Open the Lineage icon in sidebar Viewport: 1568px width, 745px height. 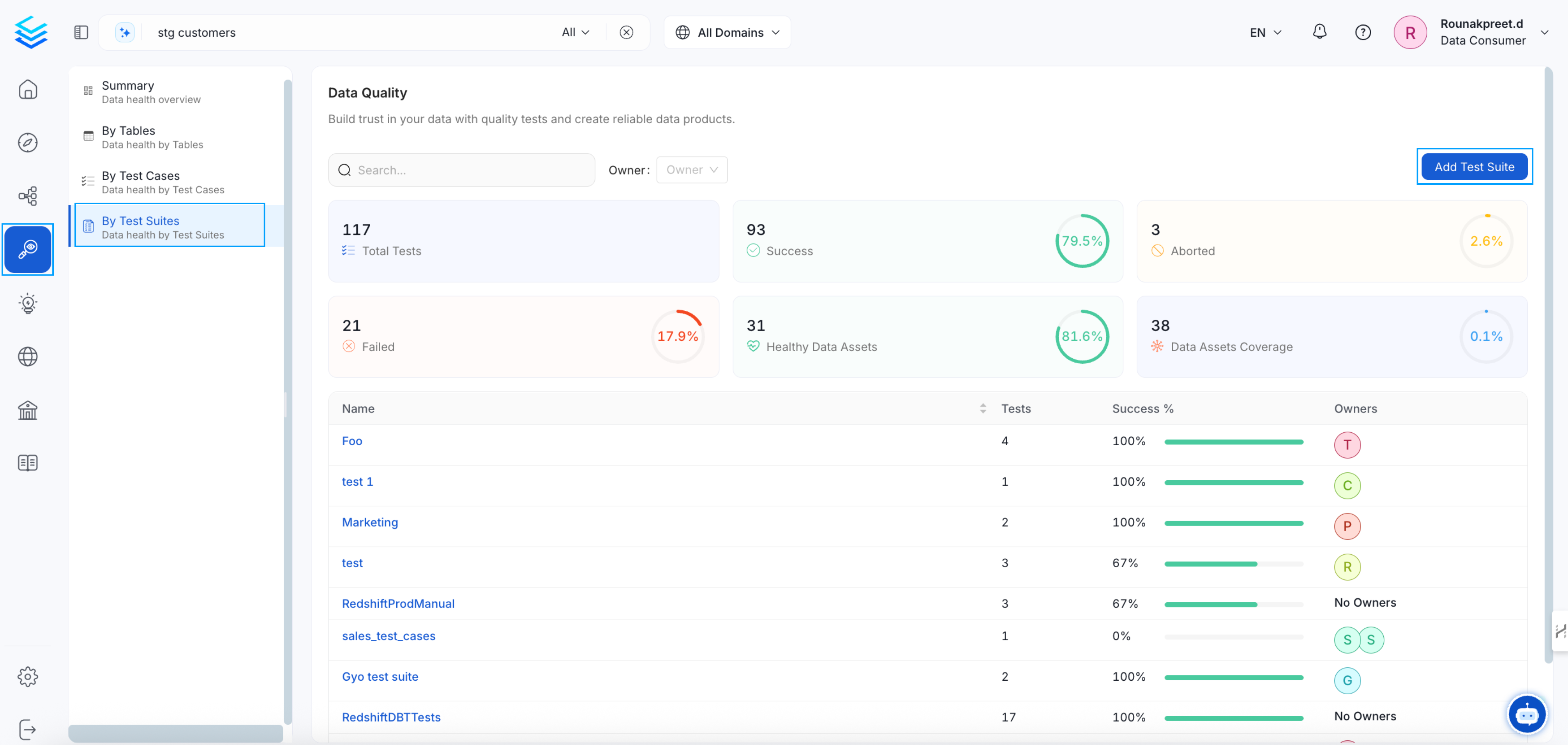[x=27, y=196]
